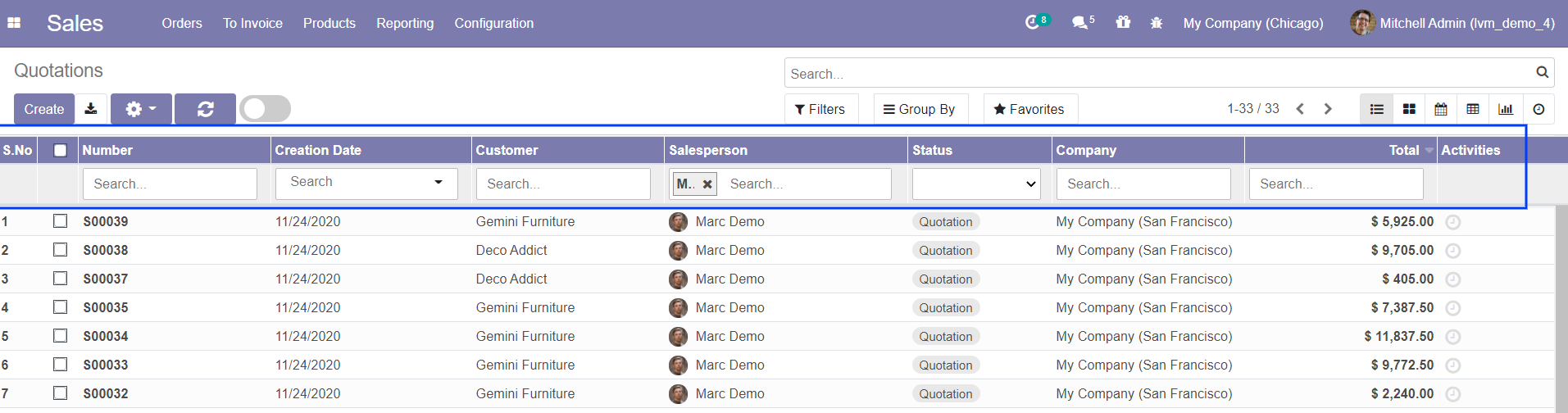Open the gear settings dropdown
Screen dimensions: 1568x413
click(x=141, y=109)
